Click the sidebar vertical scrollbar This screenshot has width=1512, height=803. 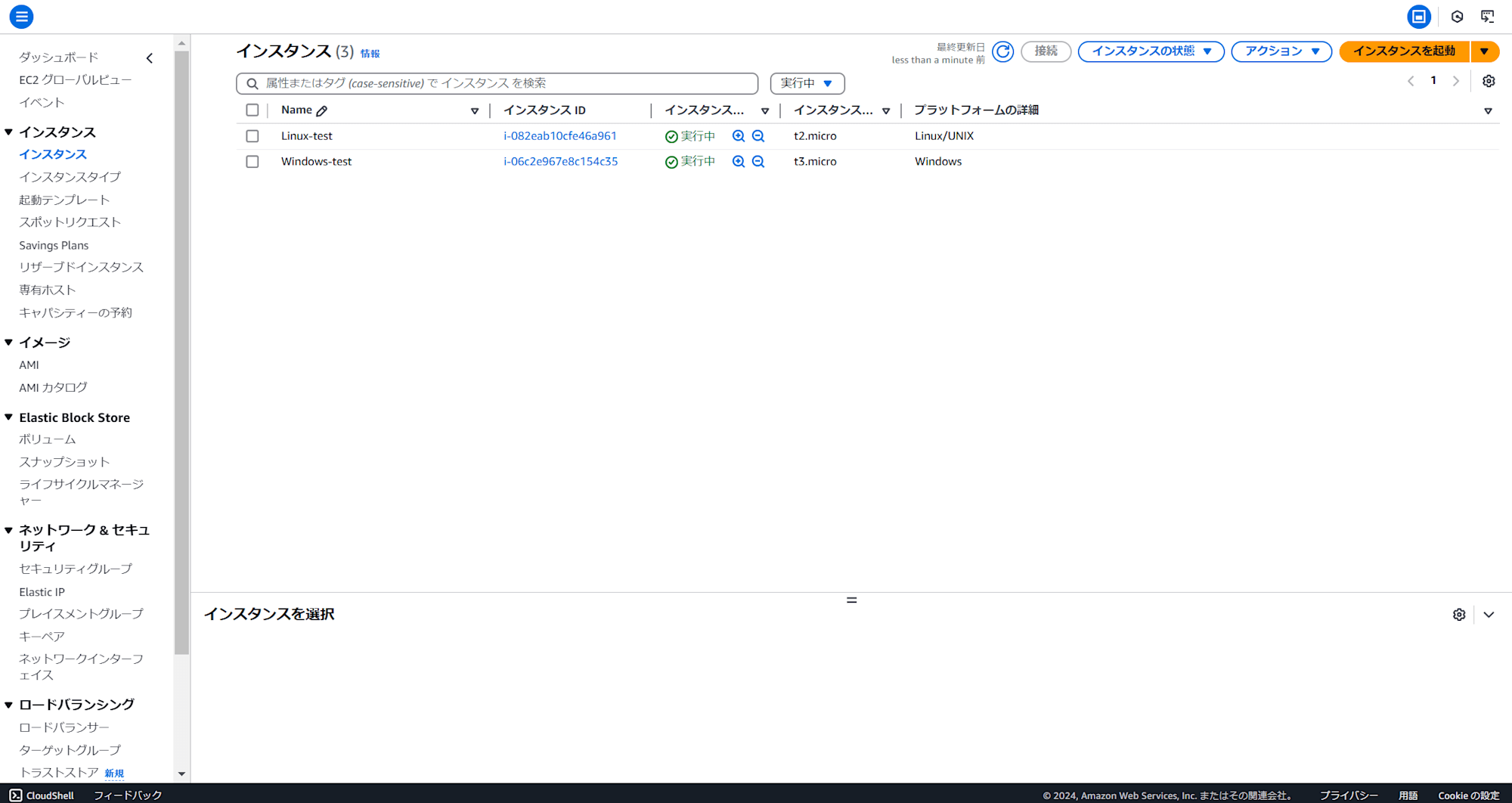pos(181,352)
